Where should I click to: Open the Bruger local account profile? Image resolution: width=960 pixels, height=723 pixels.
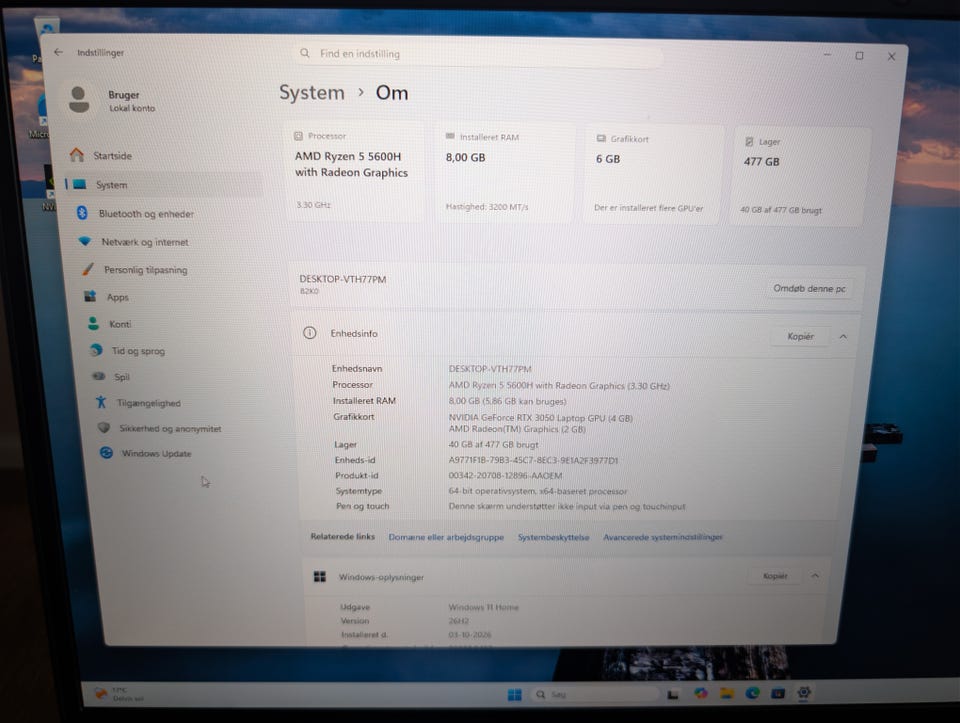113,100
